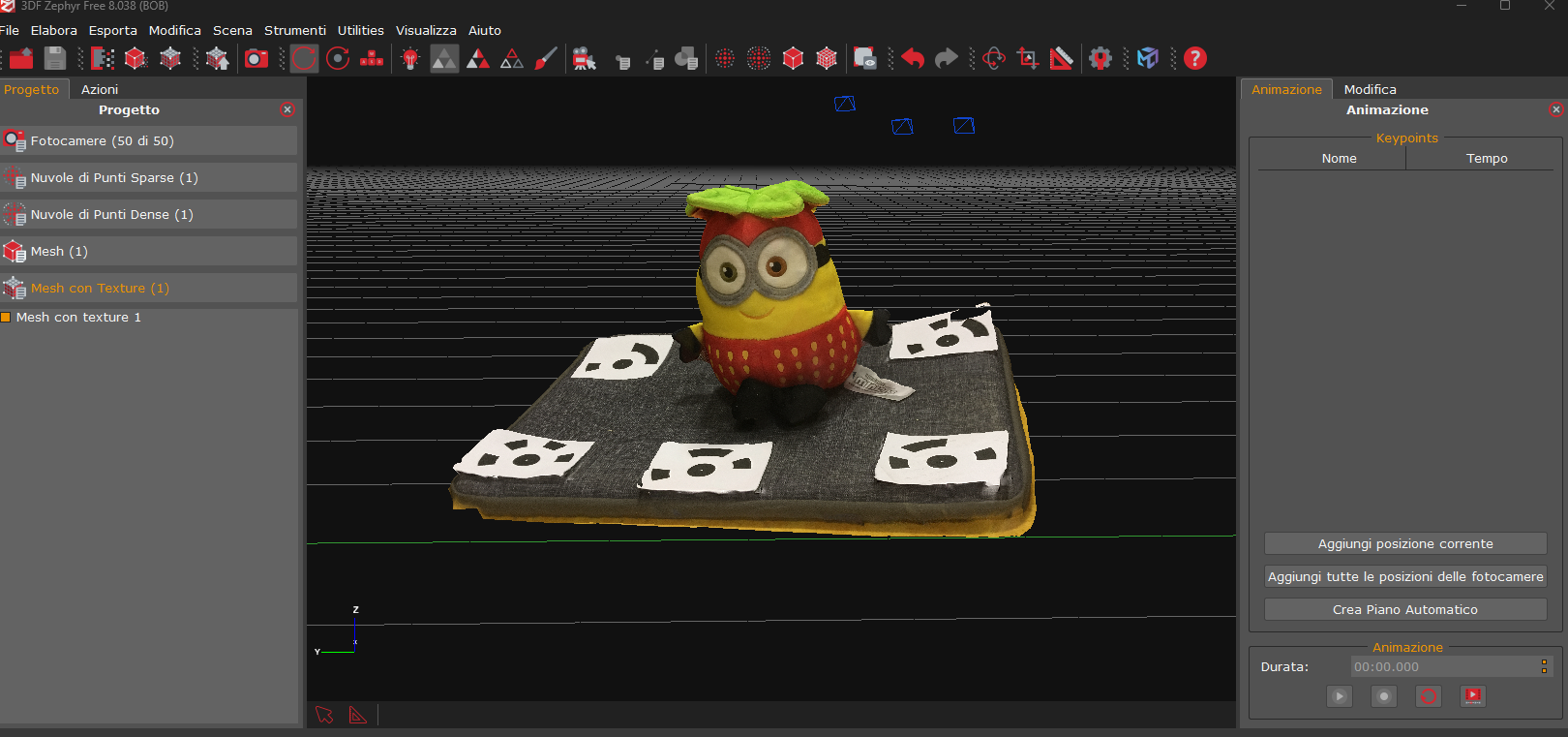Open the Scena menu

[x=232, y=30]
